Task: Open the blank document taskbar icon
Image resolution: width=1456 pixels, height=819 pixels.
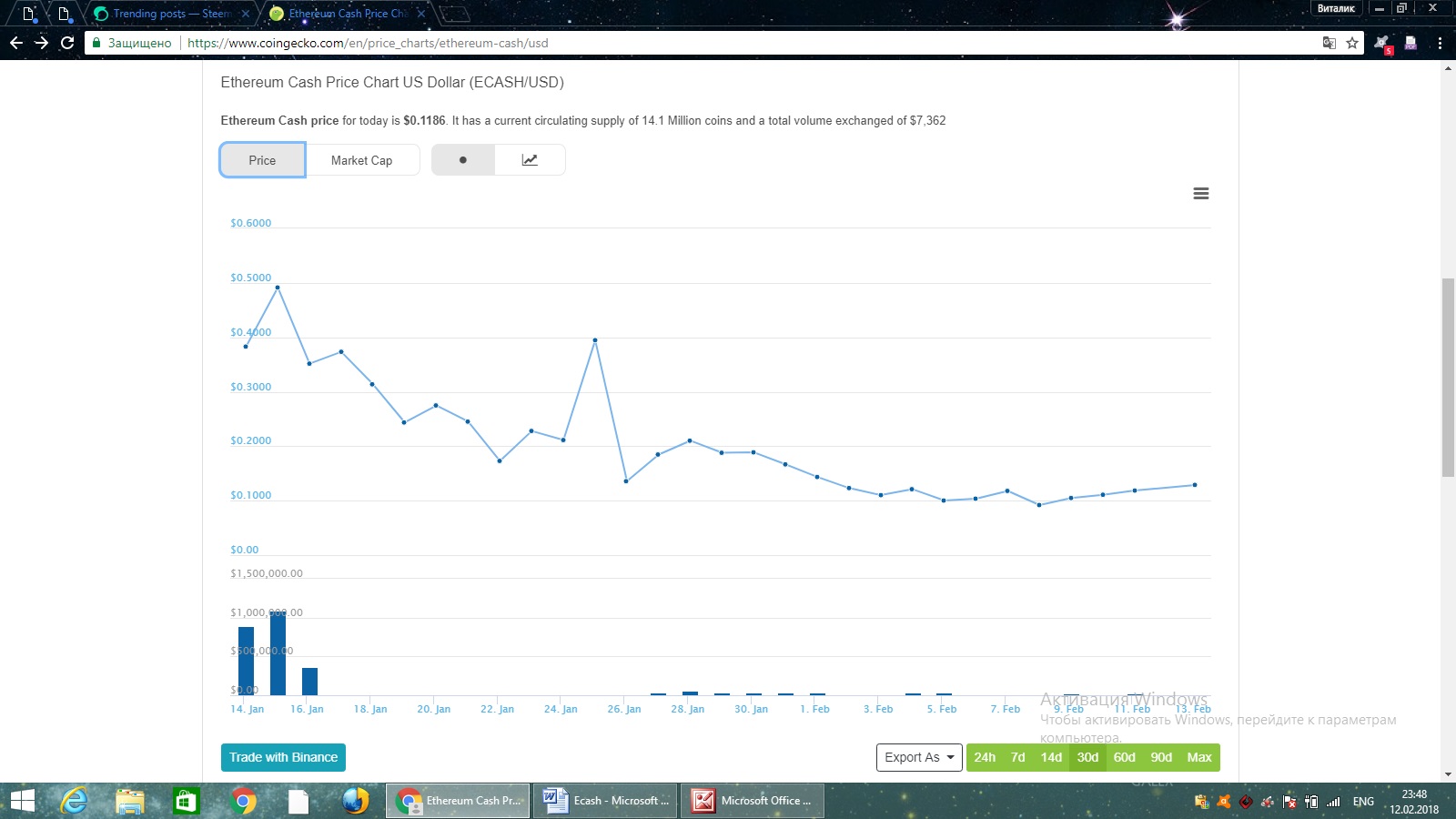Action: click(298, 801)
